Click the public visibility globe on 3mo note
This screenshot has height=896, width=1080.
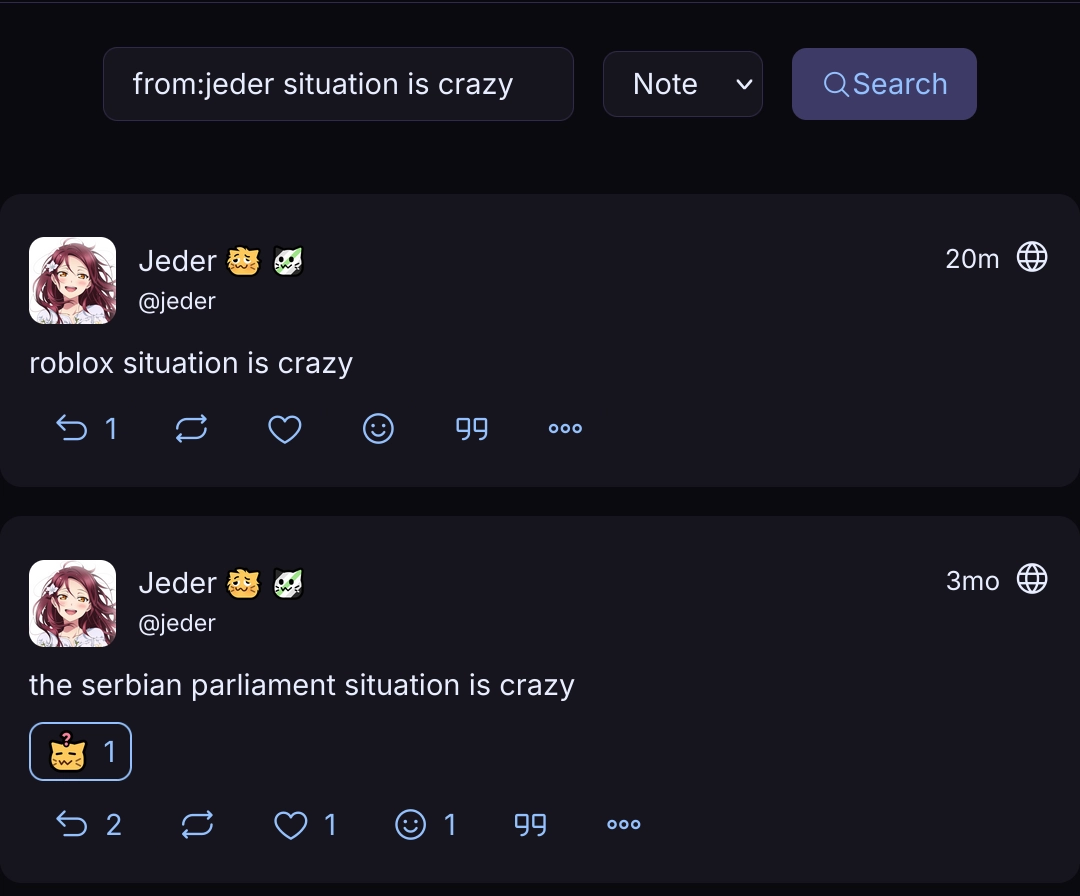point(1032,579)
